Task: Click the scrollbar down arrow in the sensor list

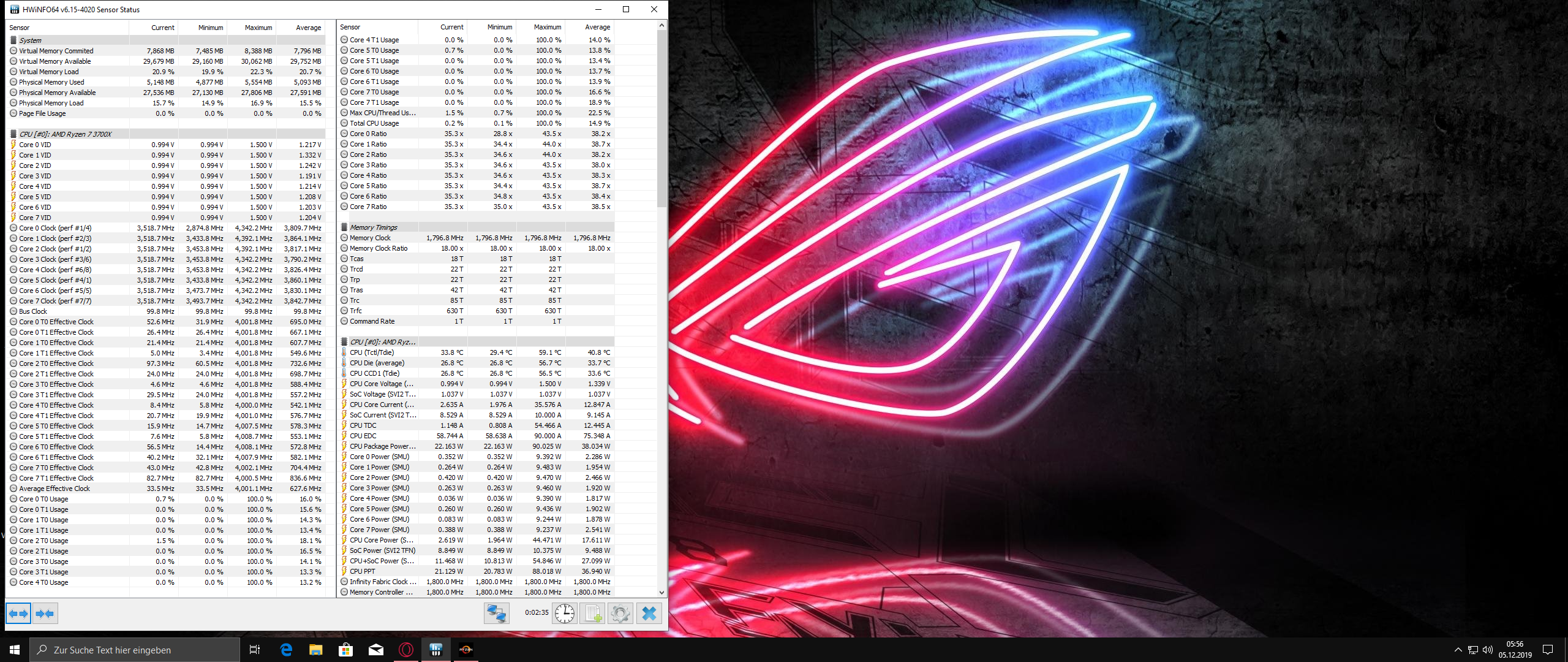Action: 661,593
